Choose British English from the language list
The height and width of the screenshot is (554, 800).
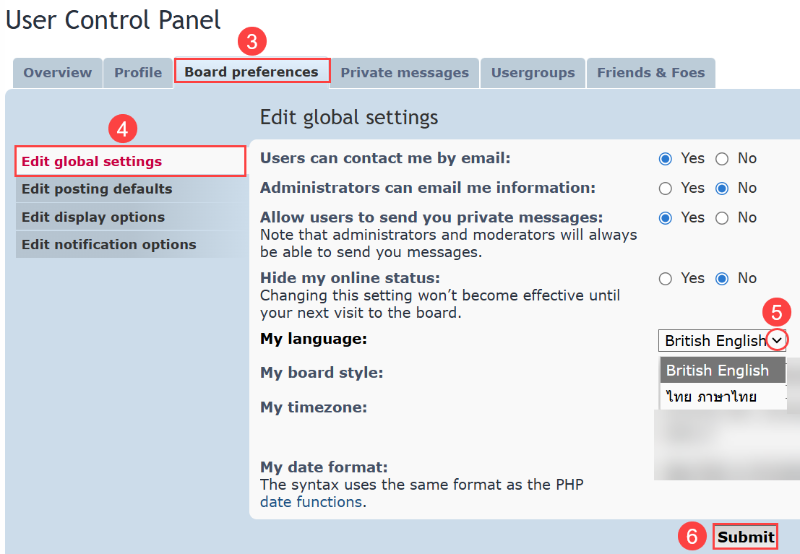[717, 370]
